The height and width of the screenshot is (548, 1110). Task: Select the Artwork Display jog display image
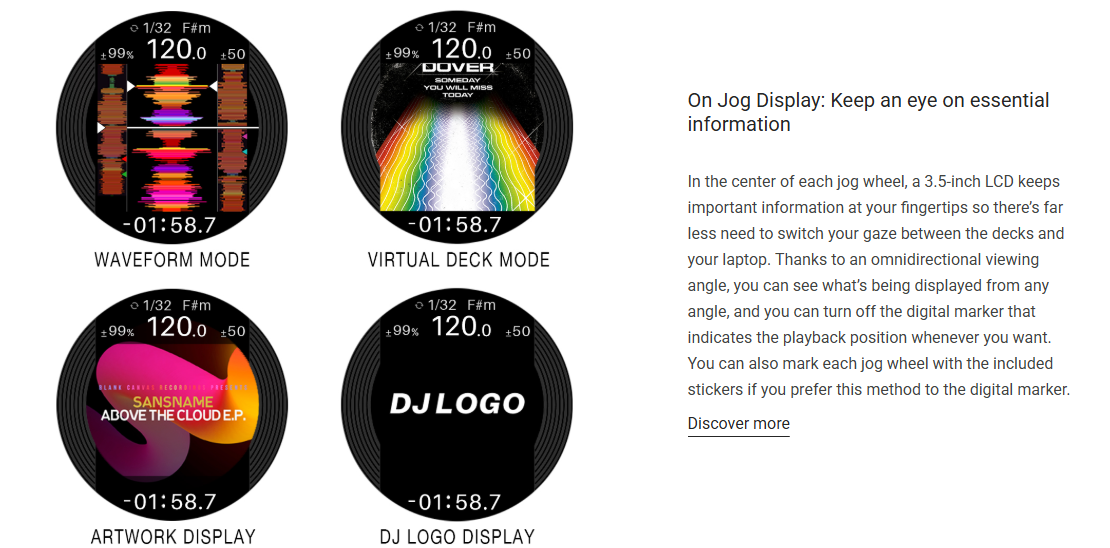172,406
